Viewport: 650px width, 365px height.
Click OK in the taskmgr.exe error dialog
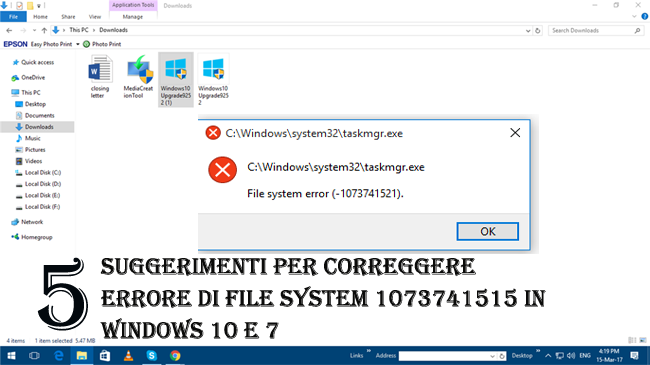pos(488,231)
